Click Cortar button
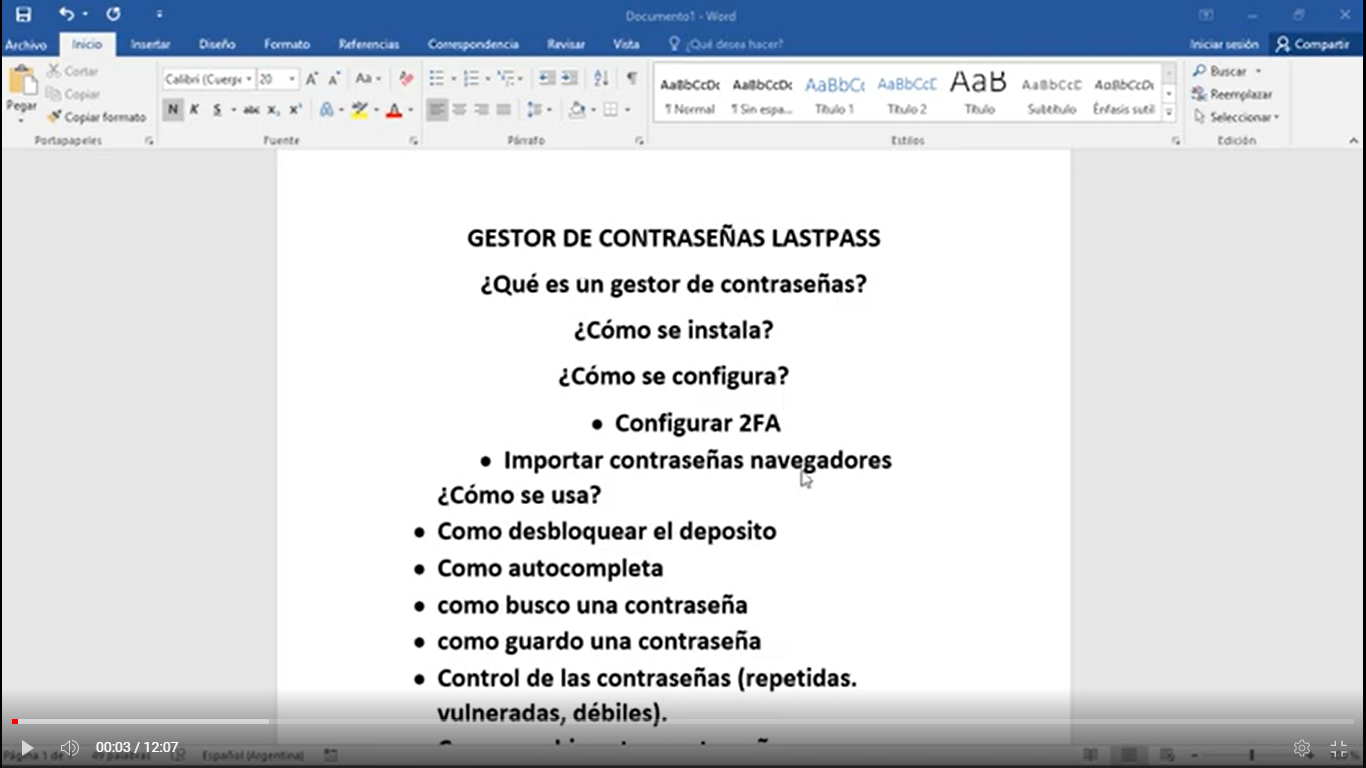This screenshot has width=1366, height=768. point(73,71)
